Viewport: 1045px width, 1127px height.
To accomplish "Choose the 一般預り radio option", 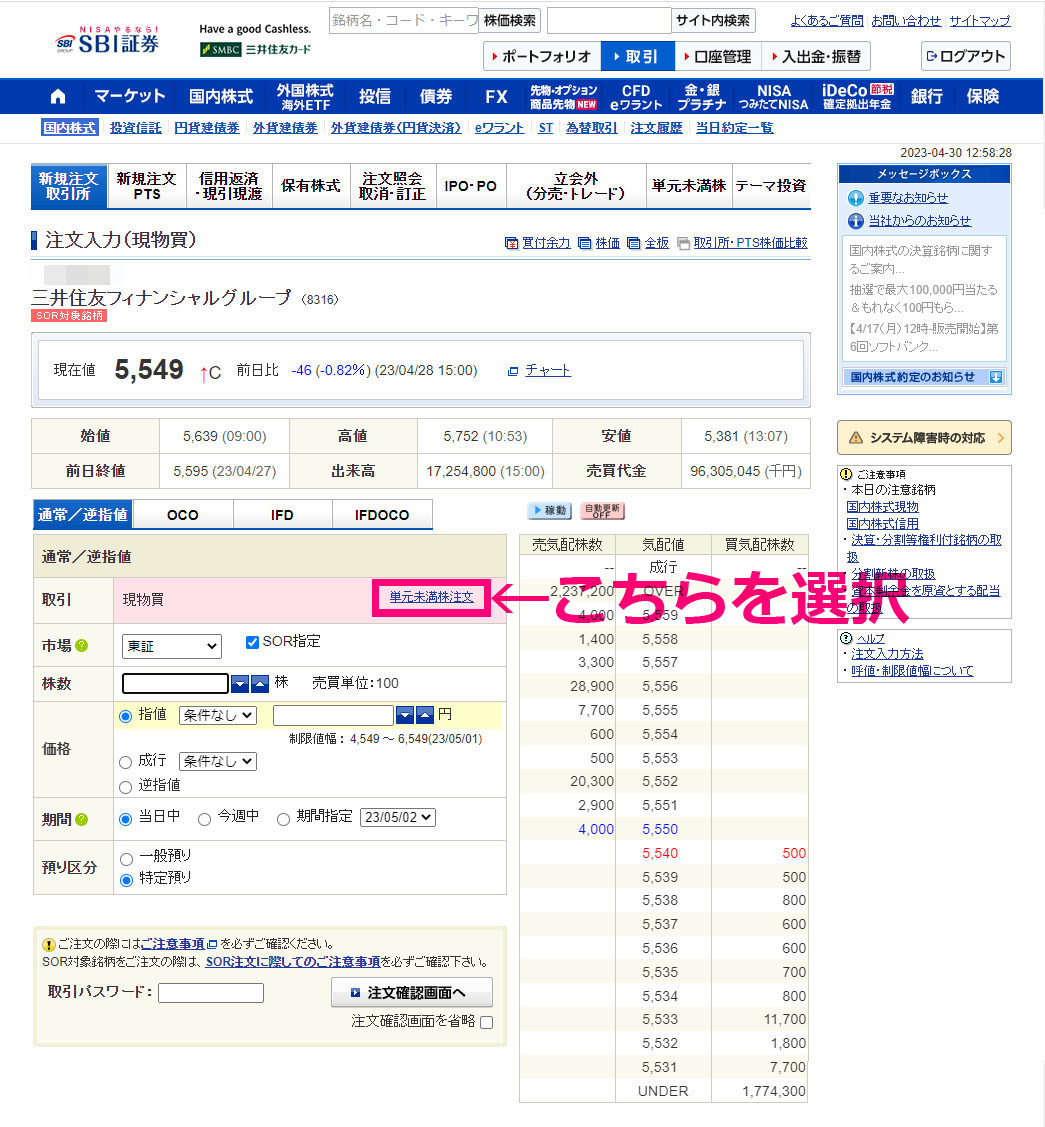I will (126, 858).
